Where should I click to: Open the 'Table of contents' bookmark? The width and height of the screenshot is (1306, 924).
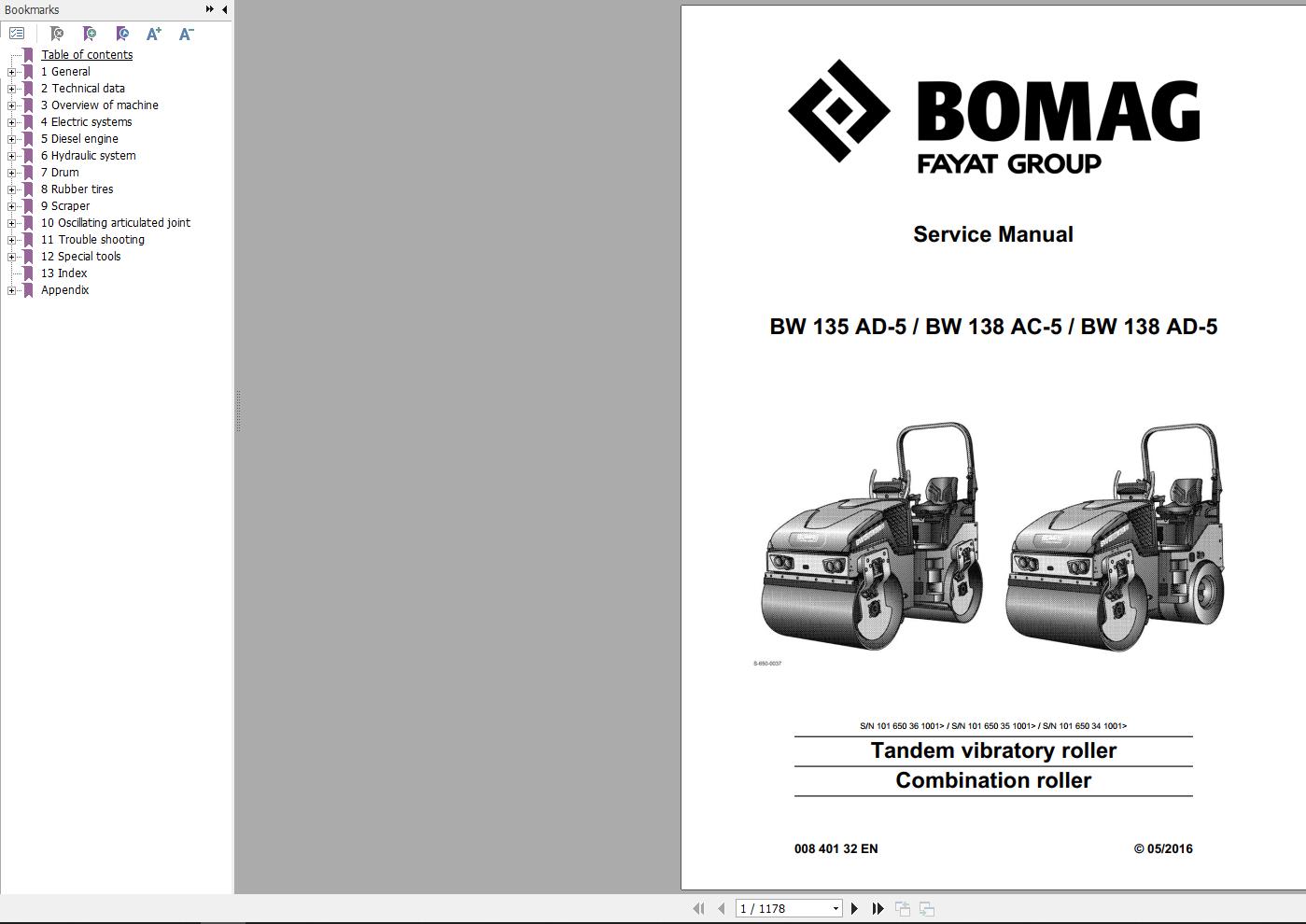(87, 55)
